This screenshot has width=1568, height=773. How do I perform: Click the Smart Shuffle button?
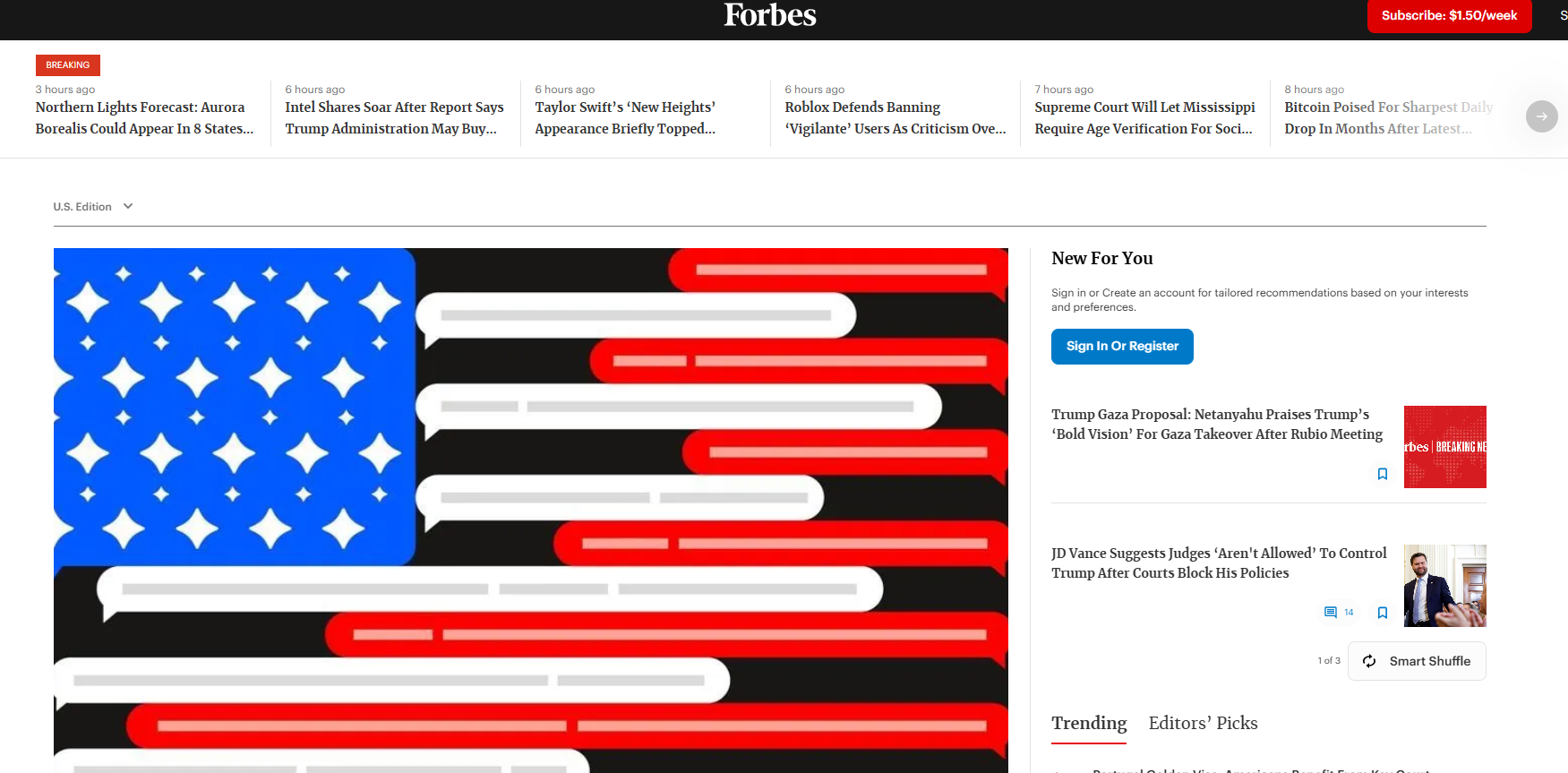coord(1417,661)
